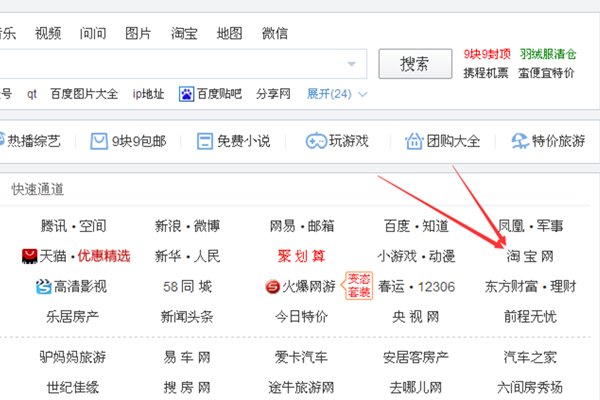This screenshot has width=600, height=400.
Task: Click the blue 高清影视 TV icon
Action: 43,286
